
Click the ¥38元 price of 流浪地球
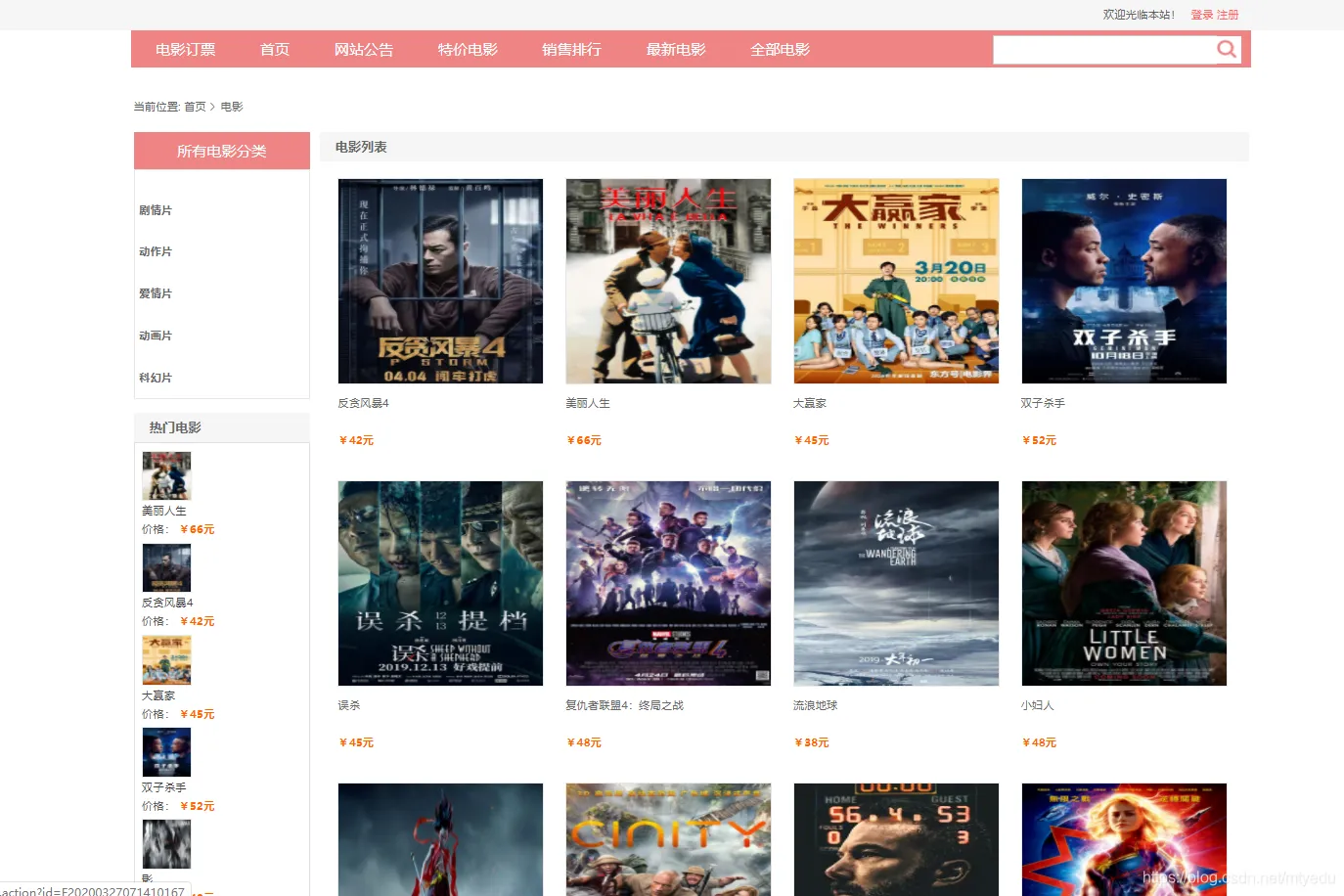[x=812, y=742]
